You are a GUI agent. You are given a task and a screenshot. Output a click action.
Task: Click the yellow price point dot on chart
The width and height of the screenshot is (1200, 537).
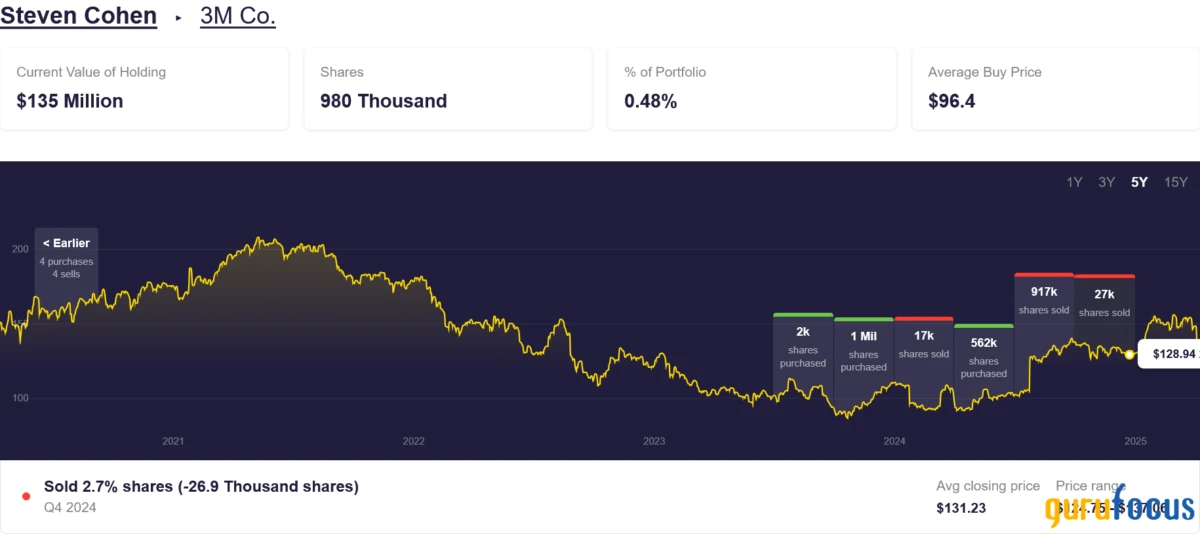[x=1129, y=354]
